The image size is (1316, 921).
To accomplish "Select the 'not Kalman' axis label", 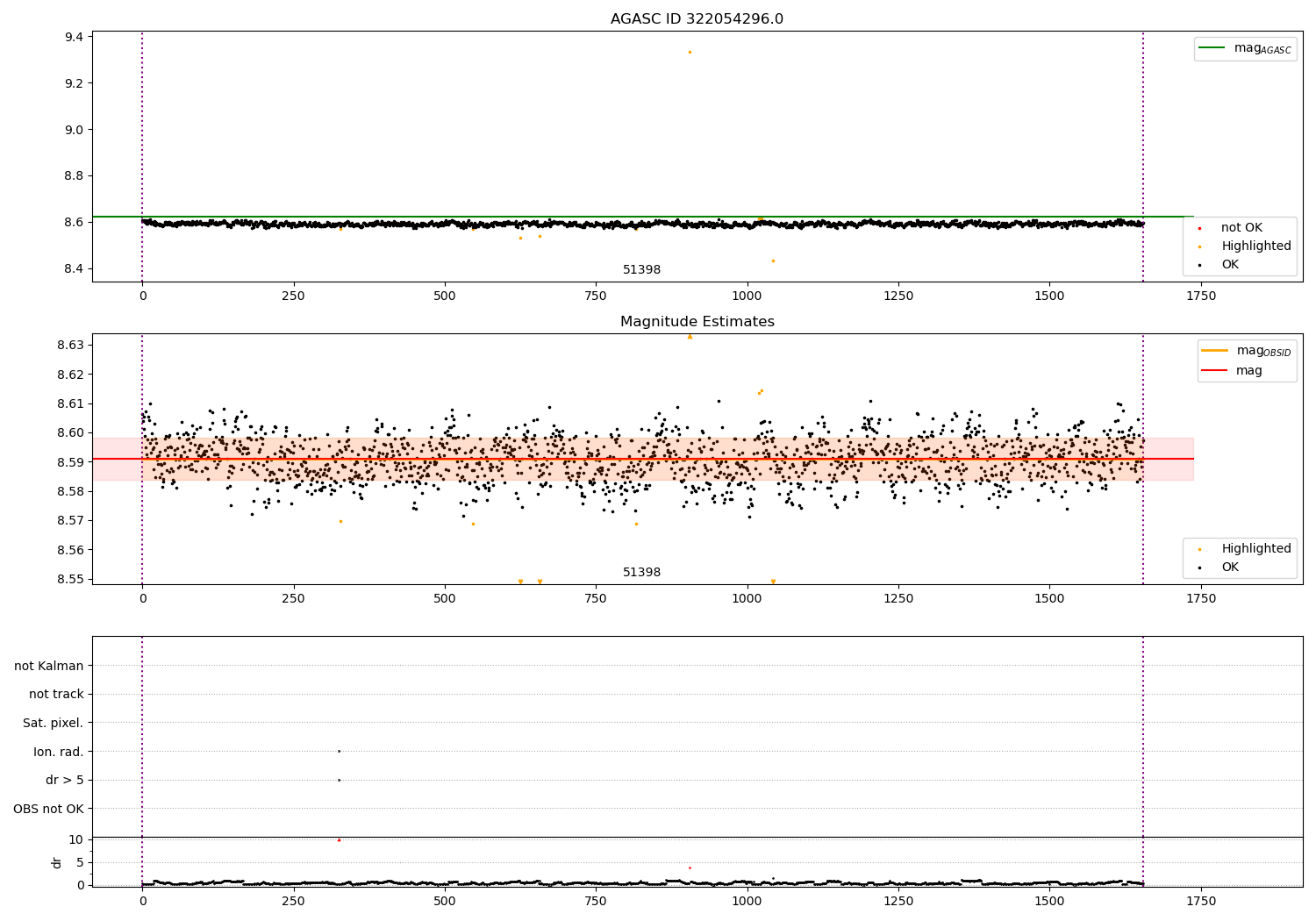I will tap(49, 666).
